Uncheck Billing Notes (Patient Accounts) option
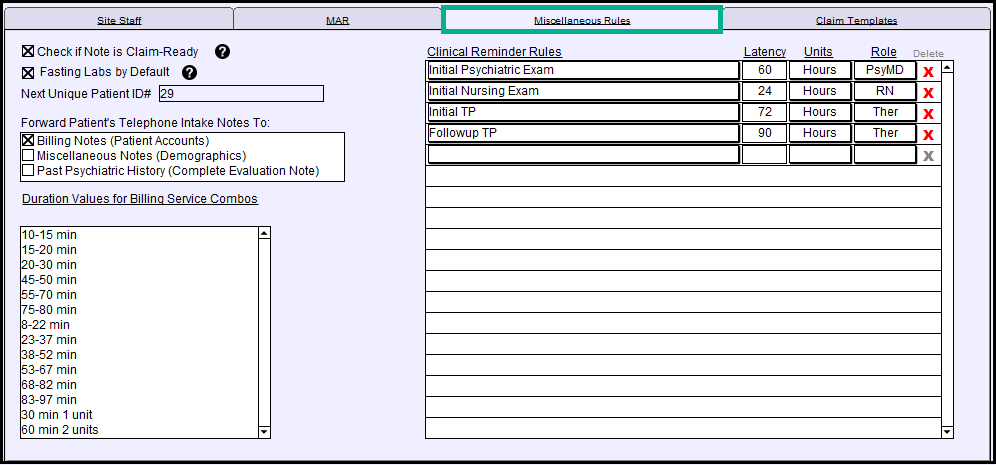Screen dimensions: 996x465 tap(28, 141)
